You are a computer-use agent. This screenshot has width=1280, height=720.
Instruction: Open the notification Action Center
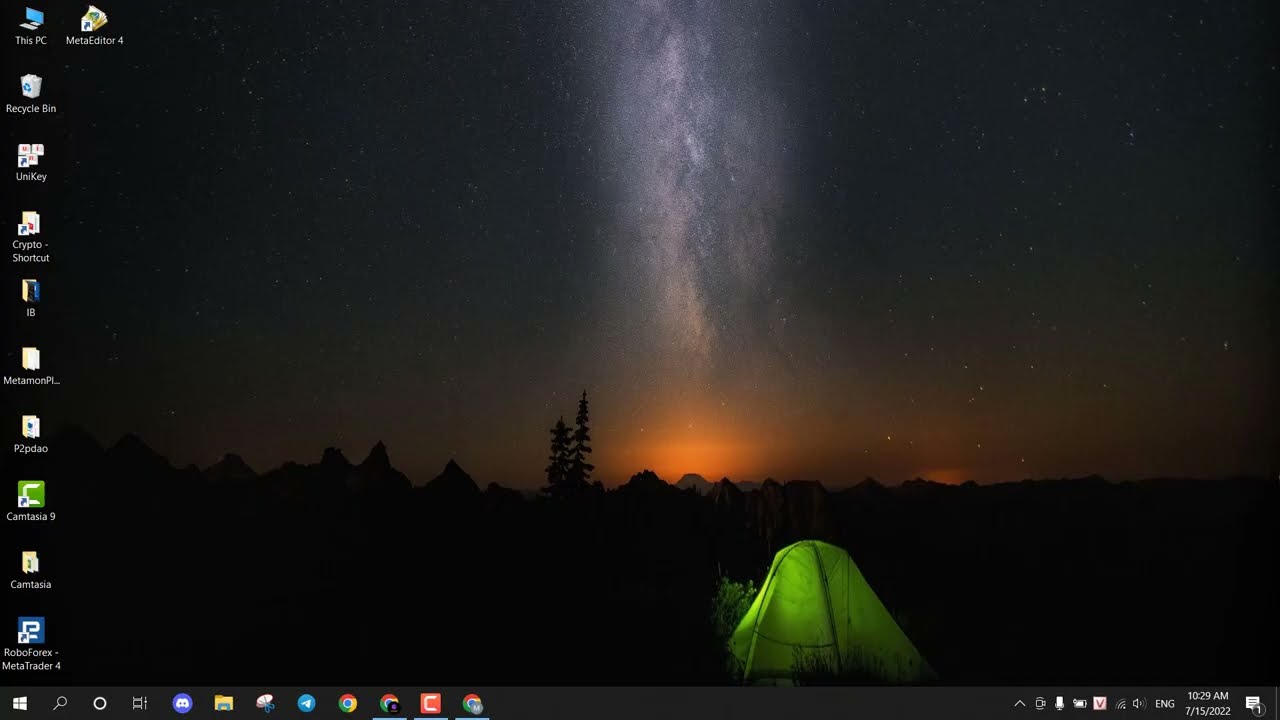tap(1253, 703)
